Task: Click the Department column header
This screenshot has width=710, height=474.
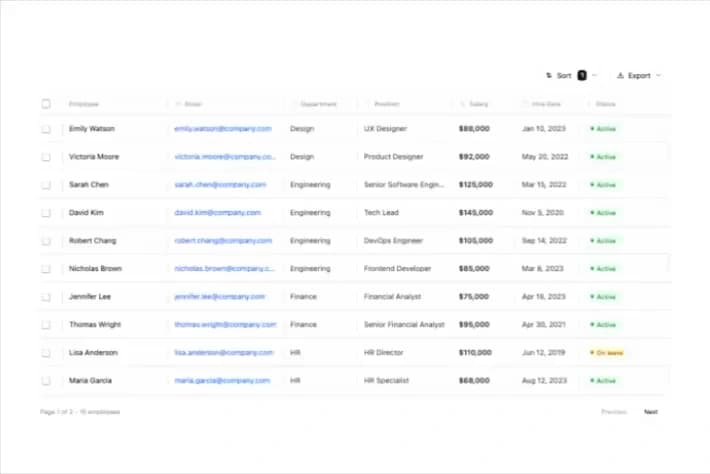Action: pos(315,104)
